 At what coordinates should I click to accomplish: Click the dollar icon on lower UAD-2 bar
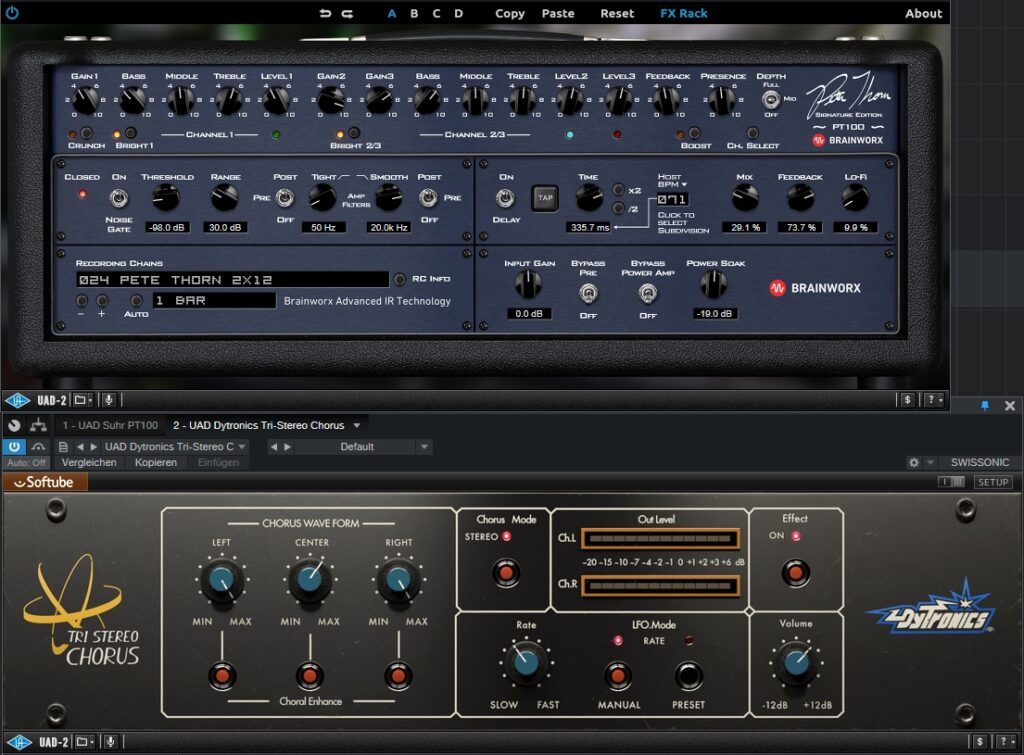(x=979, y=742)
